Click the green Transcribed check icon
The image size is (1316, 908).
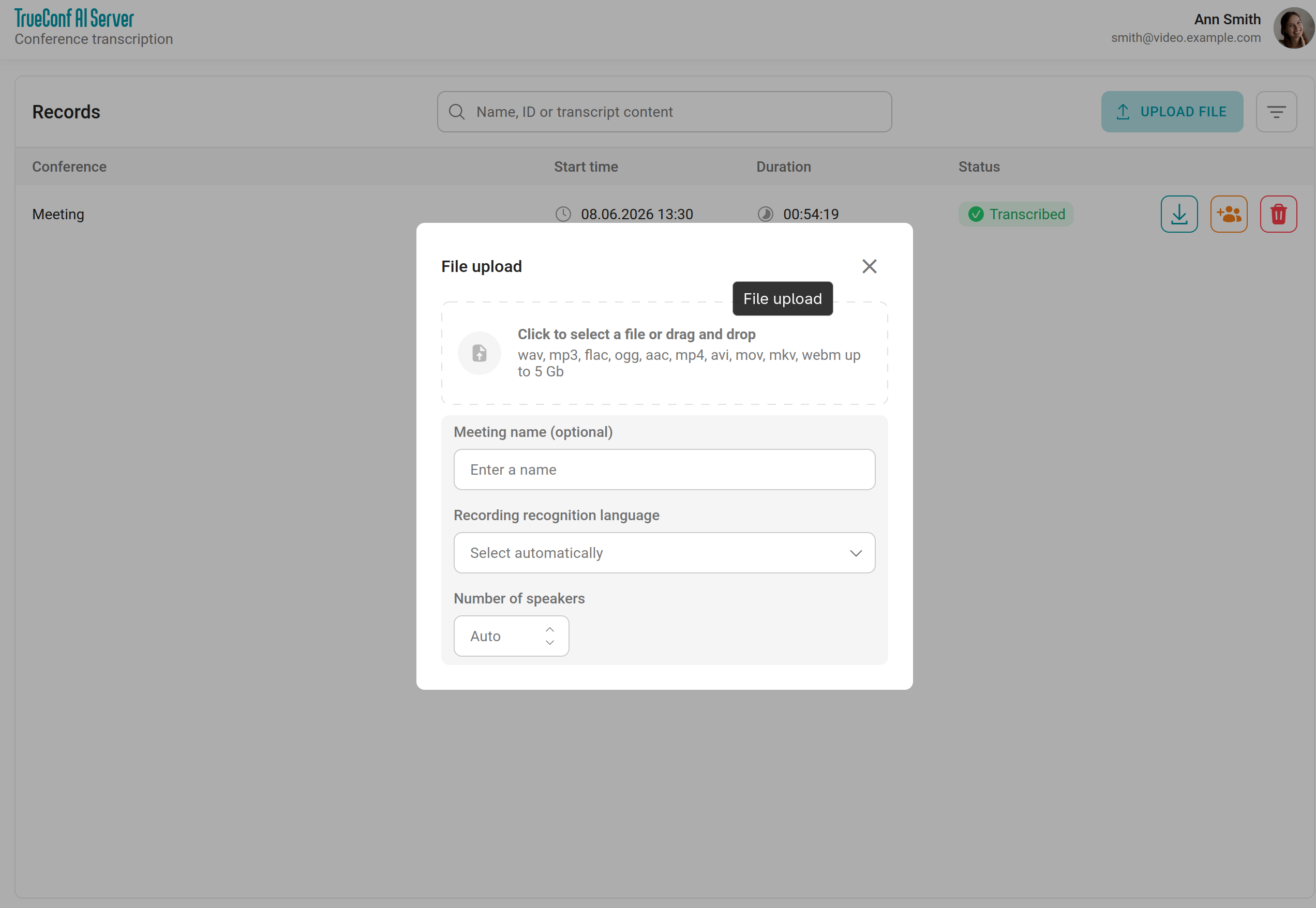976,215
